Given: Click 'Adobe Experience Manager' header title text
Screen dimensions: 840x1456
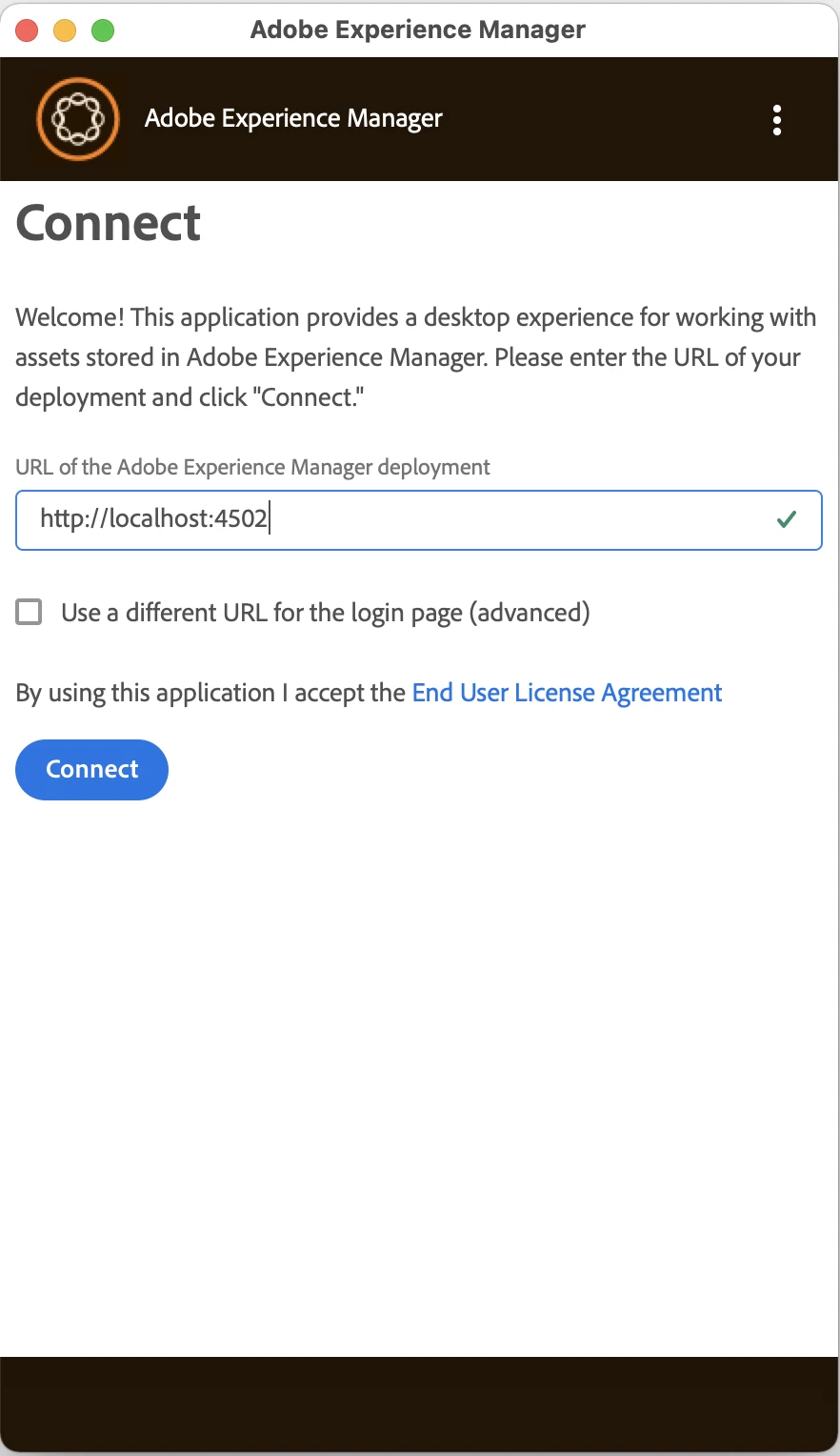Looking at the screenshot, I should (x=293, y=119).
